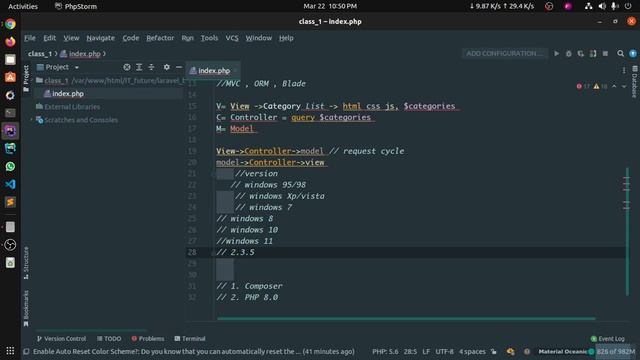Image resolution: width=640 pixels, height=360 pixels.
Task: Click the blue IDE update icon
Action: point(633,53)
